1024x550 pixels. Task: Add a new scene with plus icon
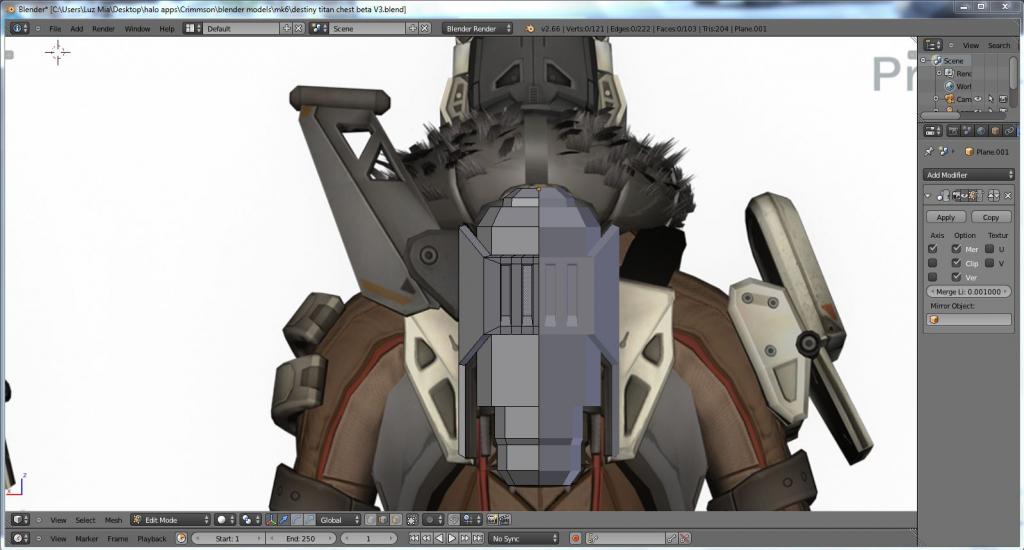click(x=412, y=28)
